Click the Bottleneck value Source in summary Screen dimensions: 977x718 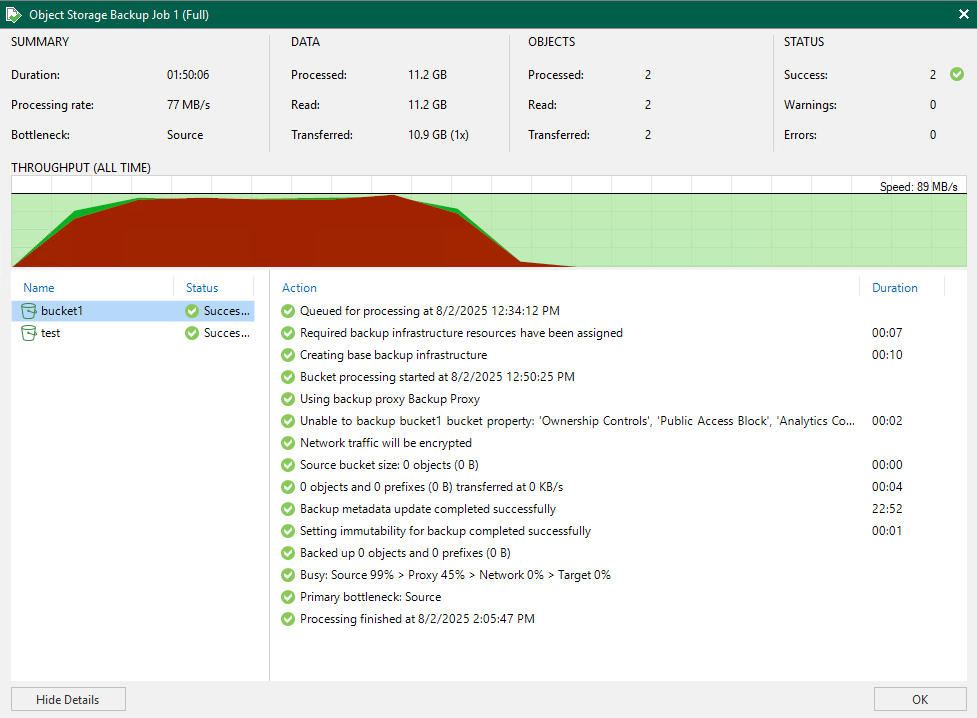pos(184,135)
